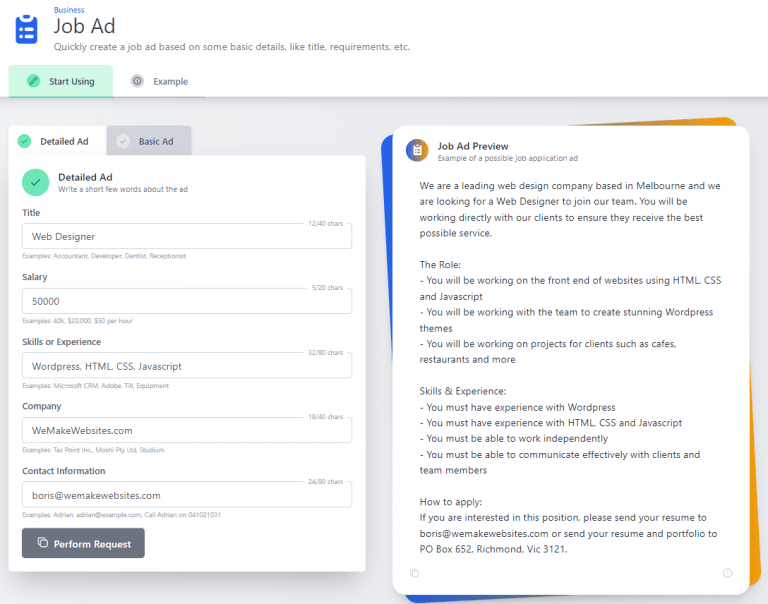
Task: Click the Job Ad Preview clipboard icon
Action: click(x=417, y=150)
